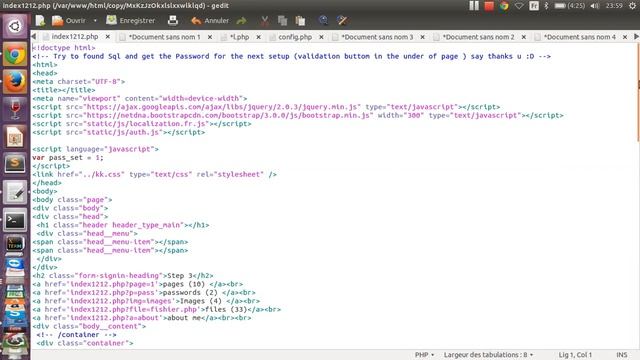Copy selection with the copy icon
Viewport: 640px width, 360px height.
282,20
